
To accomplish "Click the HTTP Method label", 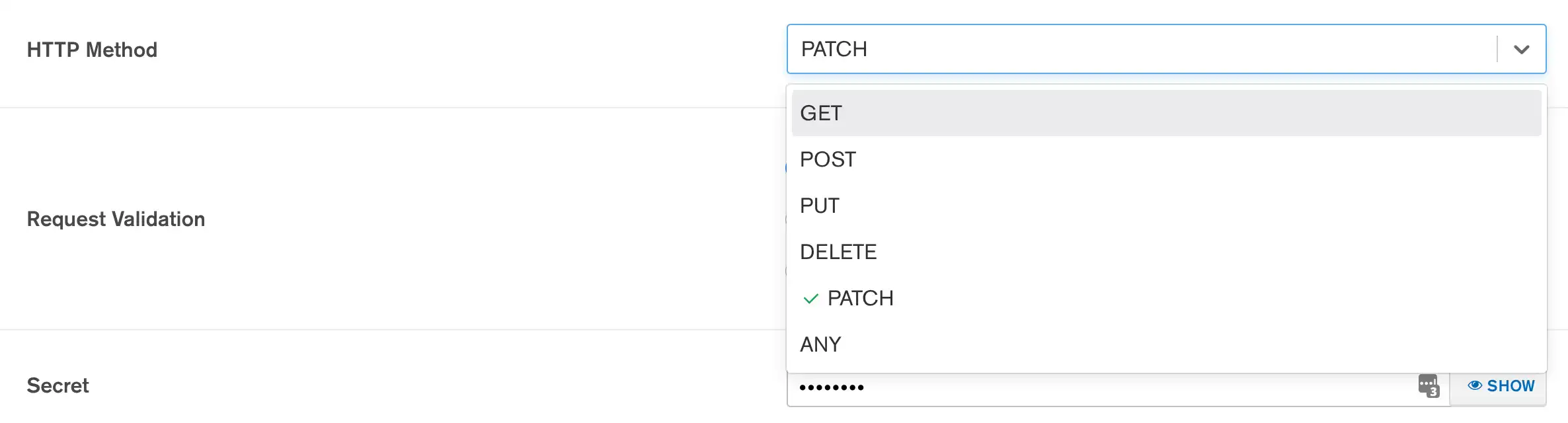I will pyautogui.click(x=92, y=50).
